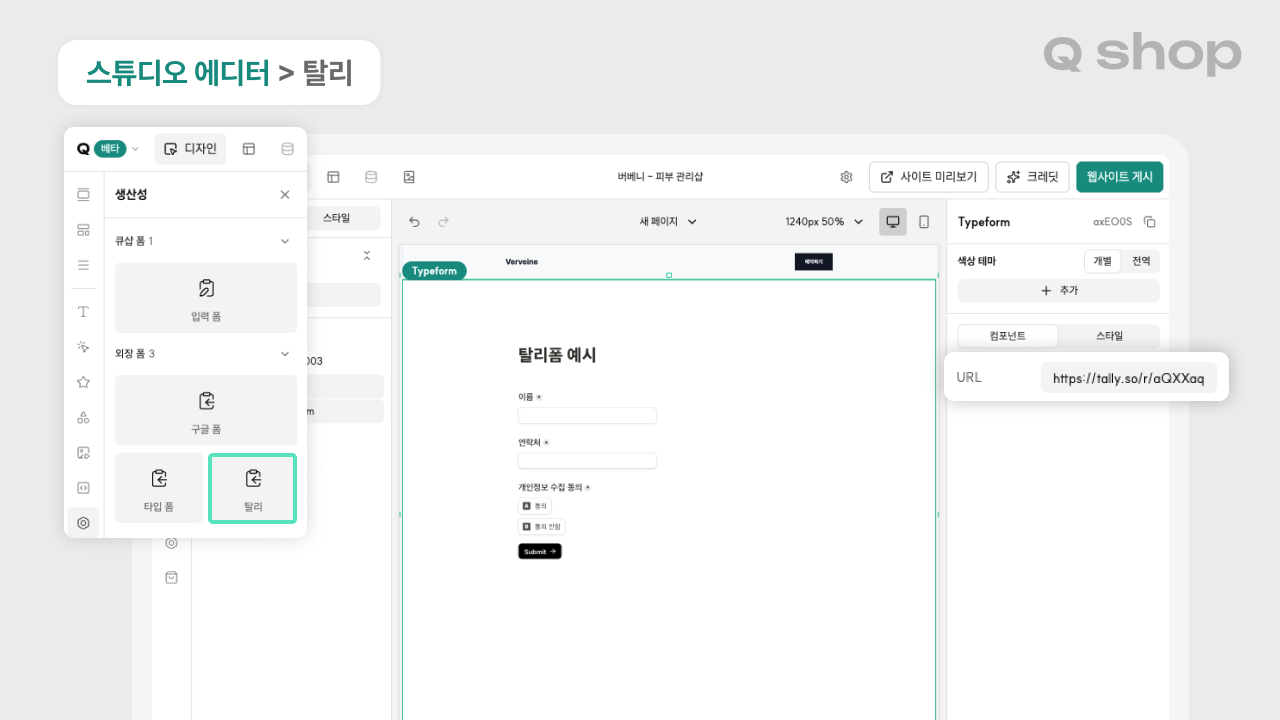Click the image icon in the editor top bar
This screenshot has width=1280, height=720.
tap(409, 177)
